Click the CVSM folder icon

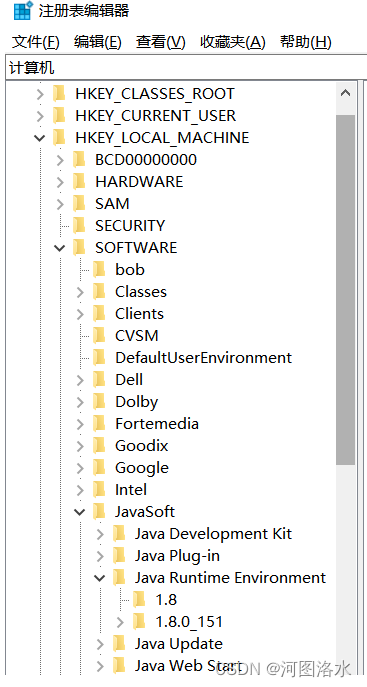click(x=99, y=336)
